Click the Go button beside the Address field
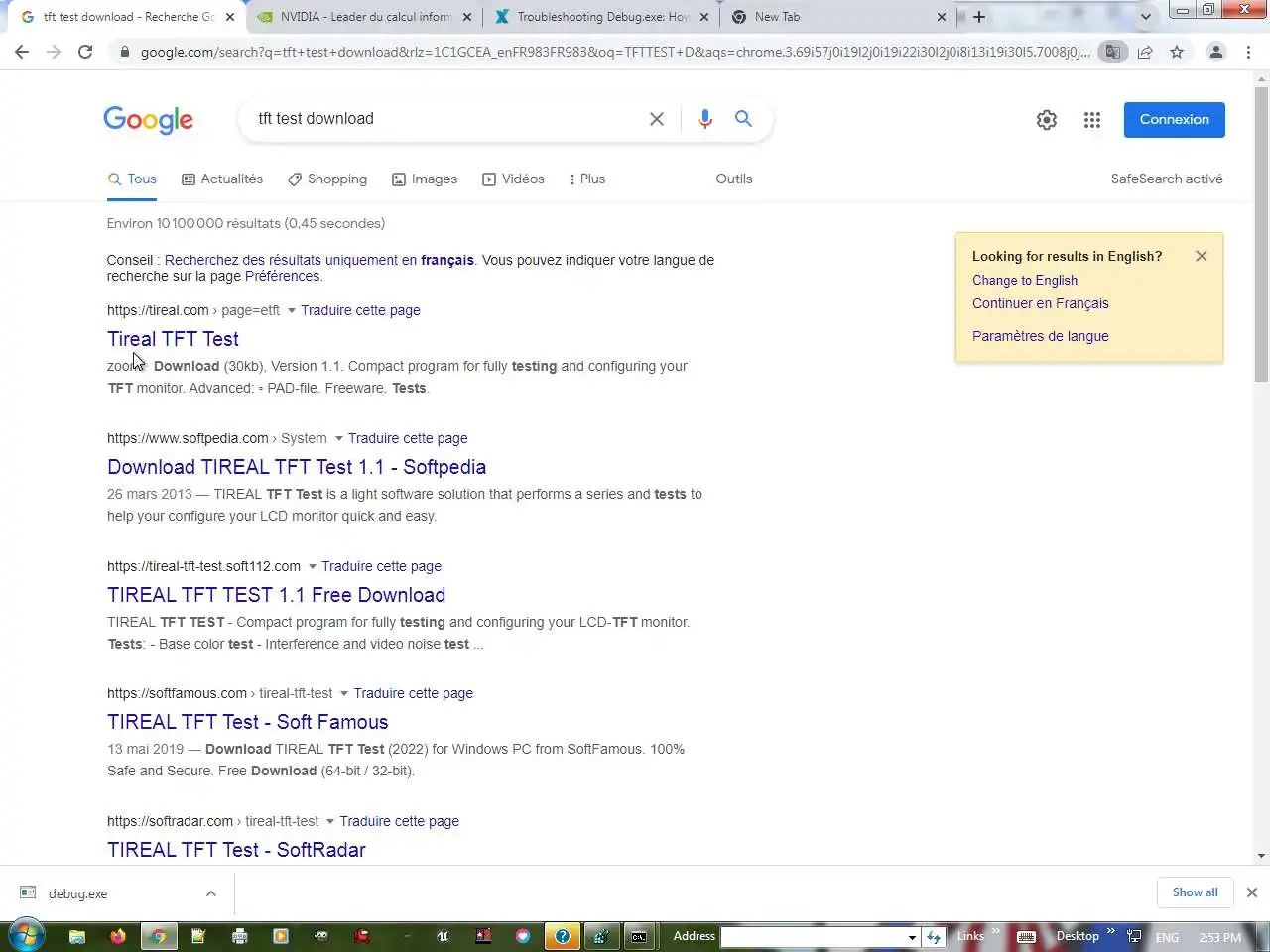 point(934,936)
